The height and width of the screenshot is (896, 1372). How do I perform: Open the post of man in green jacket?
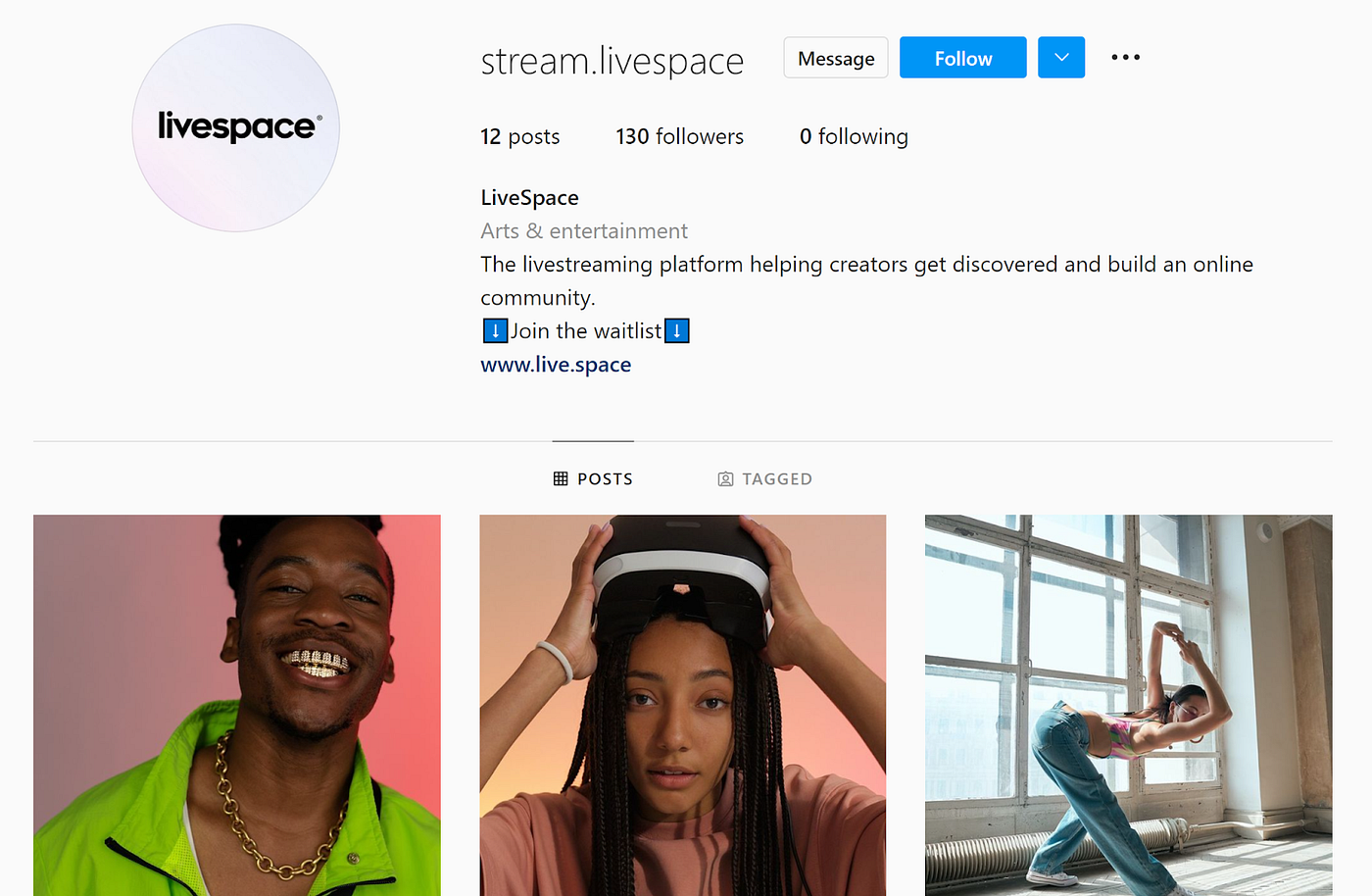coord(237,705)
